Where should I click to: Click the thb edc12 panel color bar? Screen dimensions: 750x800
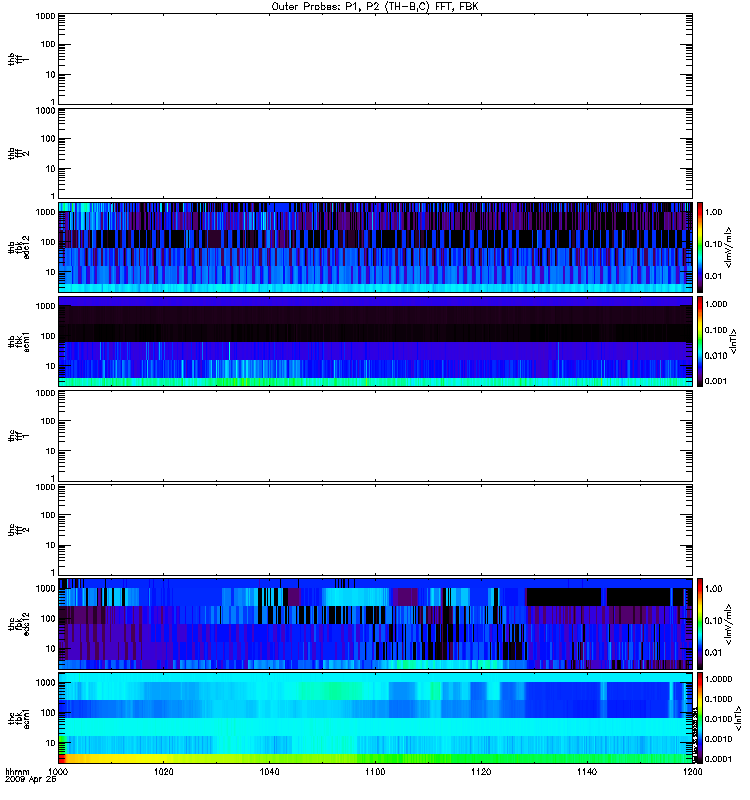pos(700,247)
